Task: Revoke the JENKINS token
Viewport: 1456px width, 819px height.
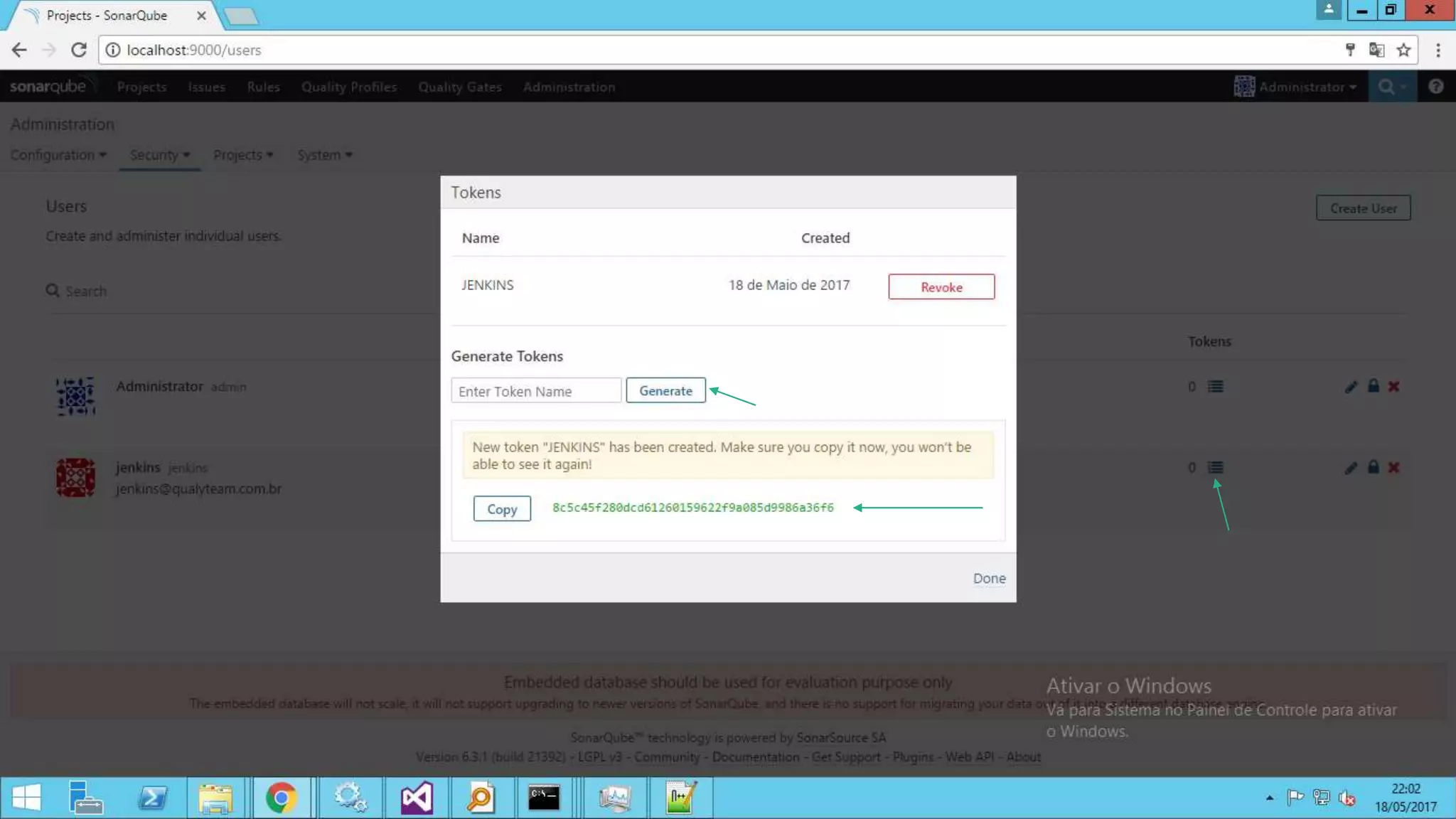Action: (941, 287)
